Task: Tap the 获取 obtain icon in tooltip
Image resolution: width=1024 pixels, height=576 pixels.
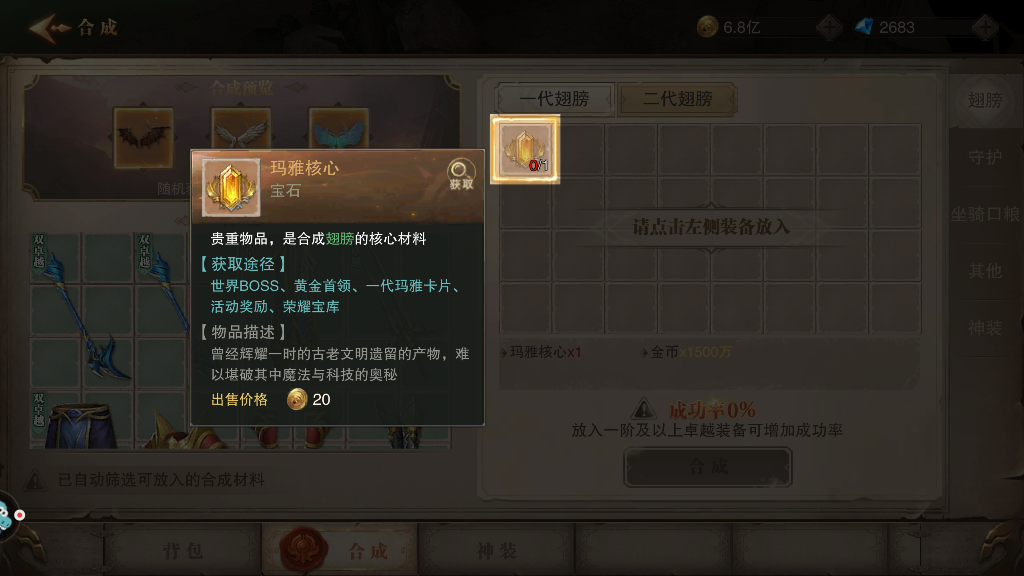Action: [x=460, y=174]
